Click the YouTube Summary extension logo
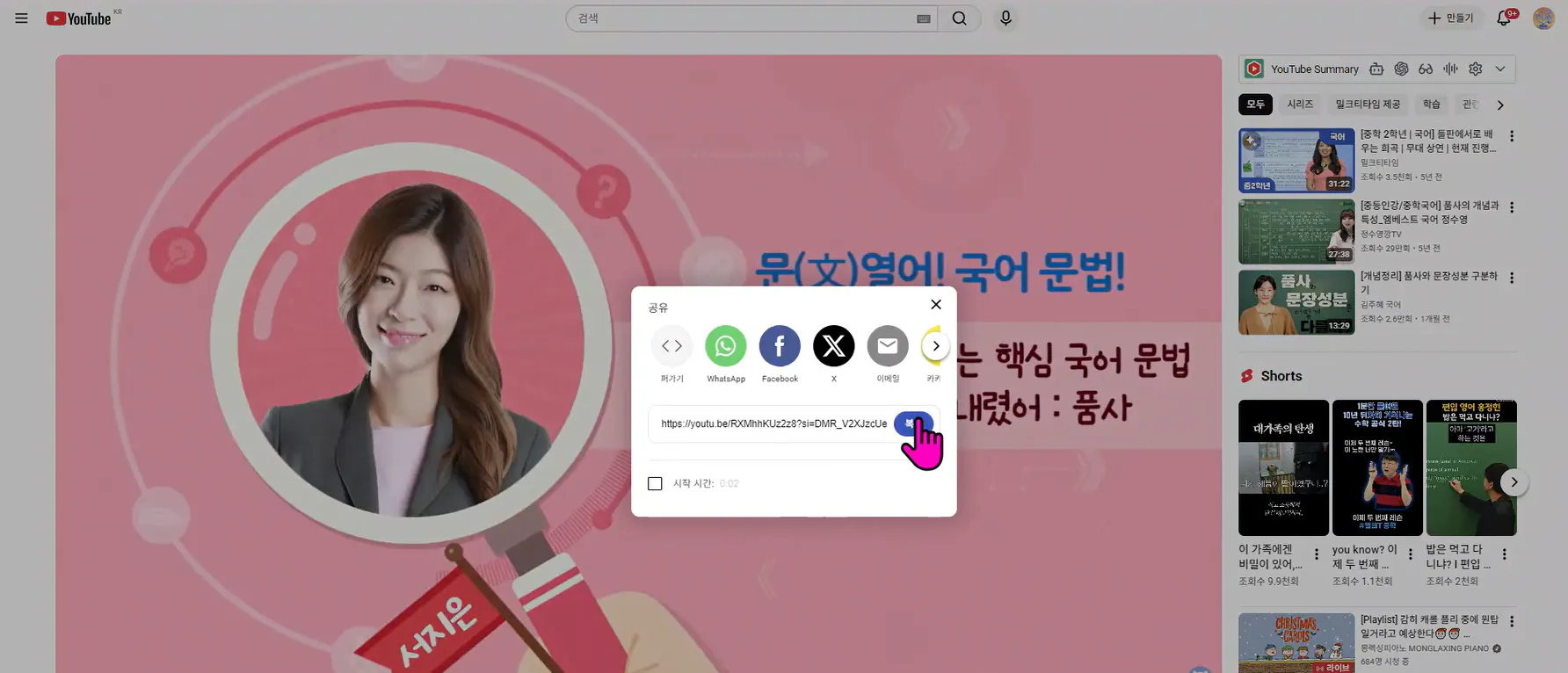The height and width of the screenshot is (673, 1568). (x=1254, y=69)
